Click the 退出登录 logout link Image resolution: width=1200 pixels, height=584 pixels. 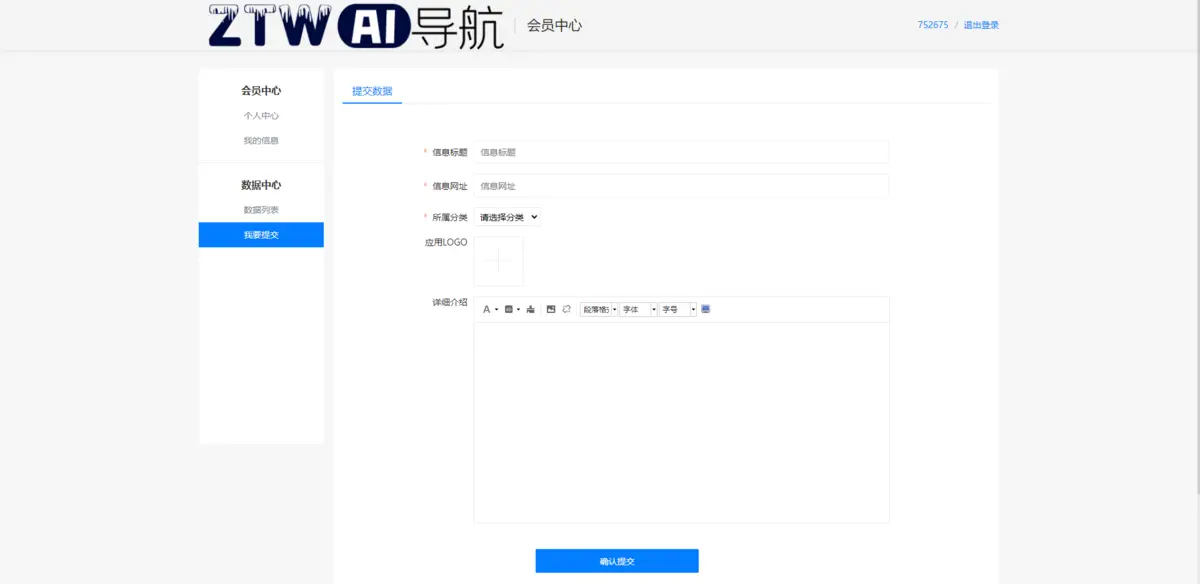(981, 24)
